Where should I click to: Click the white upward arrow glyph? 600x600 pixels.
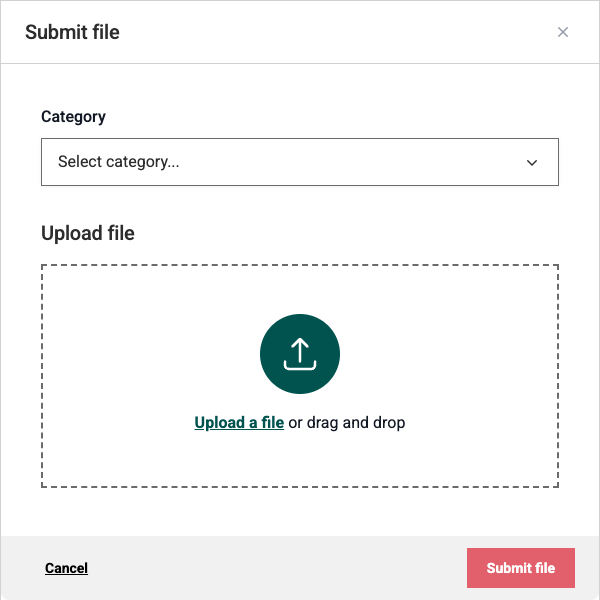tap(300, 350)
